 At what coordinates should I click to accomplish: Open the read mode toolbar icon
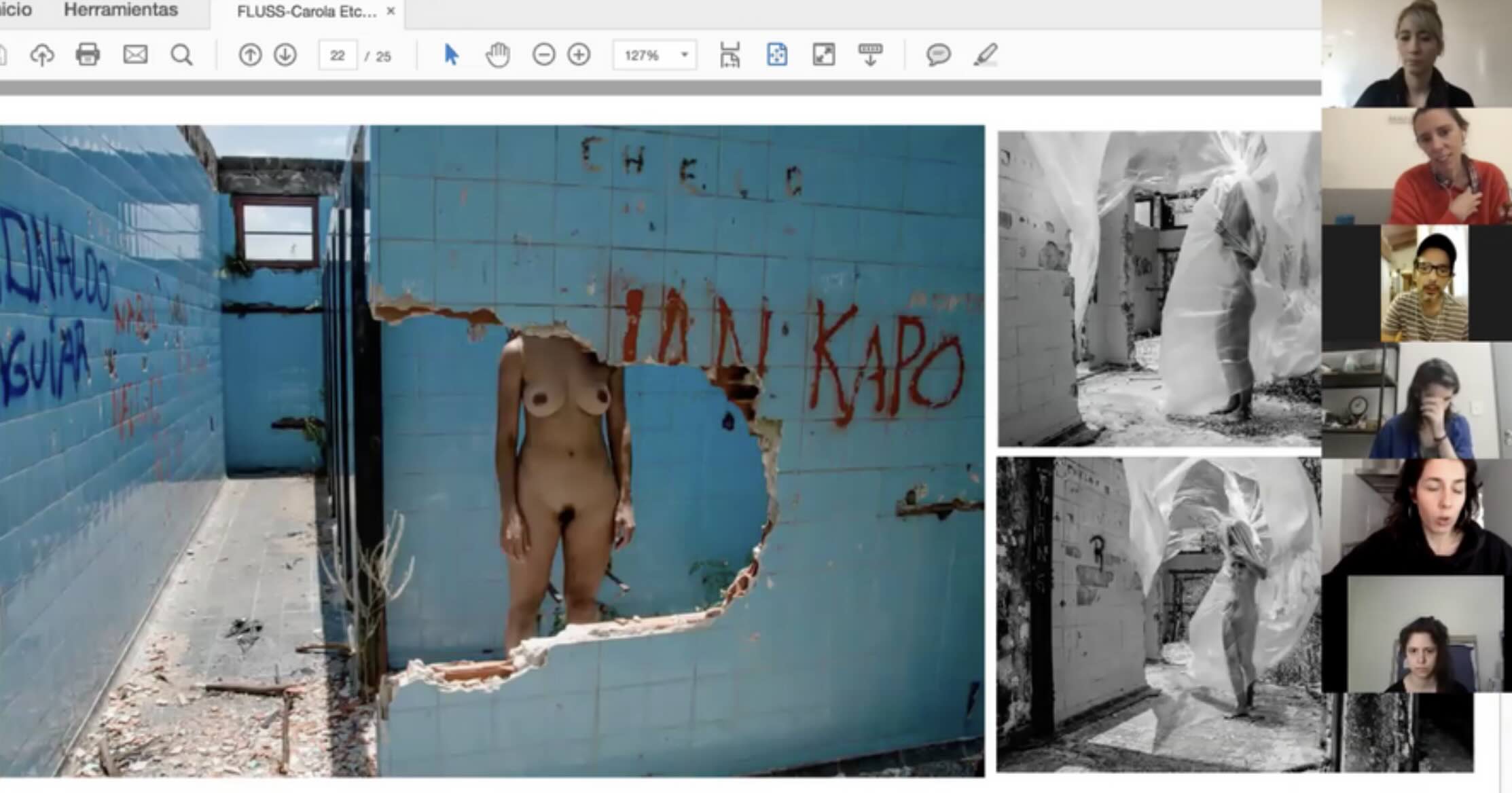click(870, 55)
